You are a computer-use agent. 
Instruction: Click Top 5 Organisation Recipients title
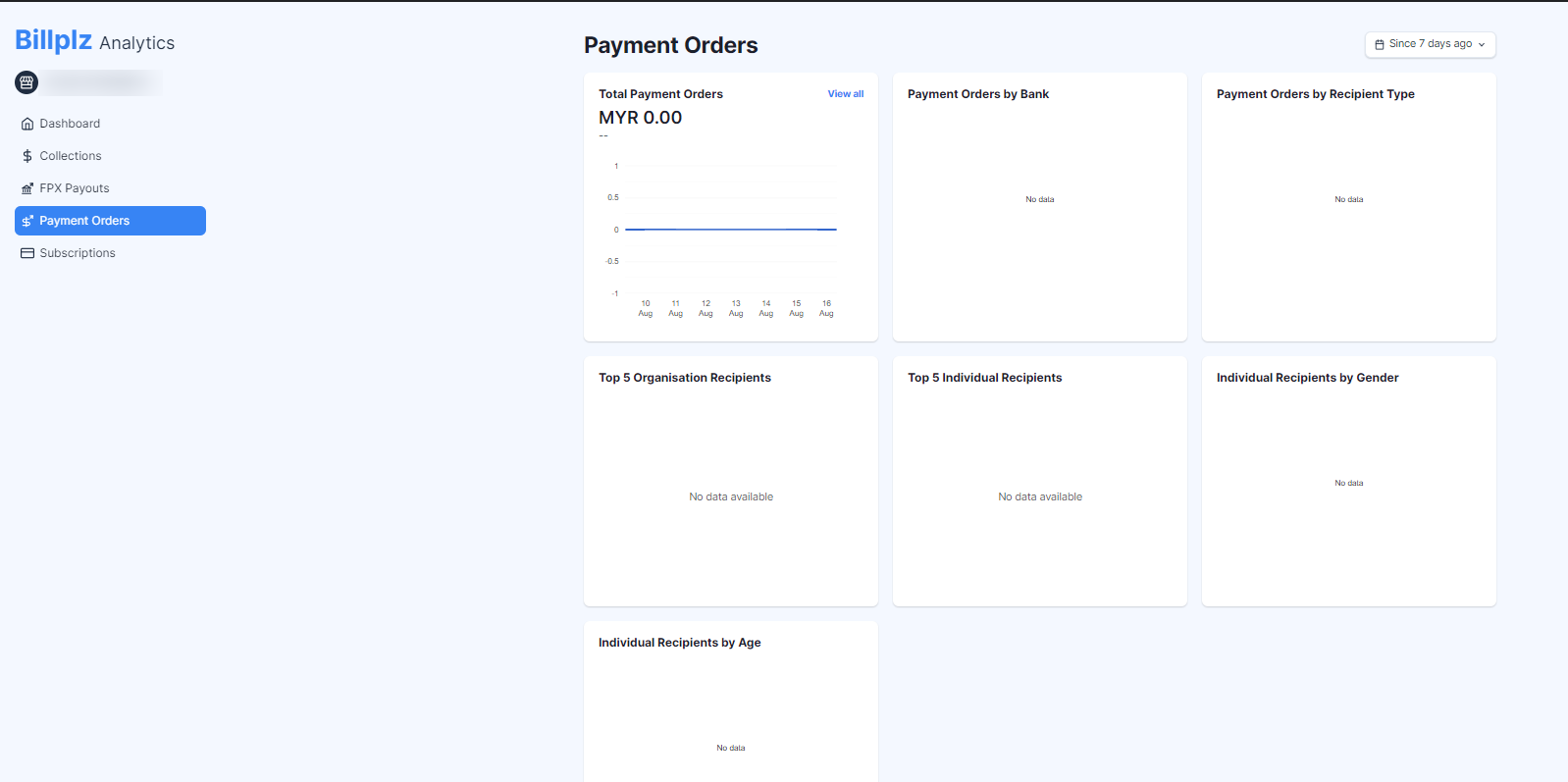coord(685,378)
